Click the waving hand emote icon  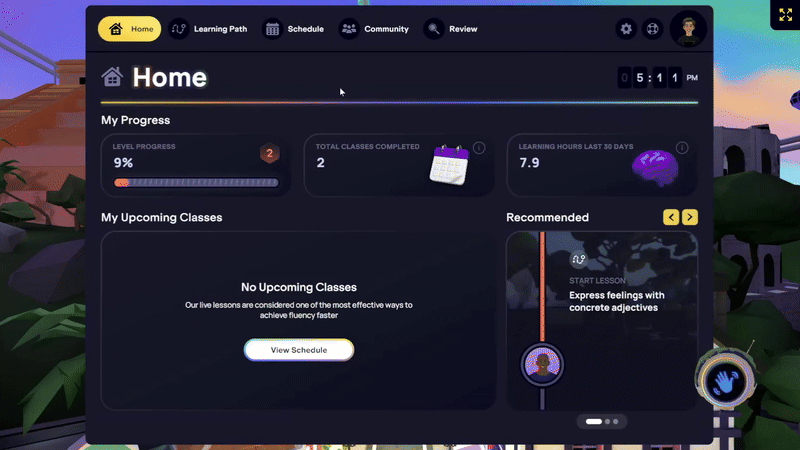coord(724,381)
